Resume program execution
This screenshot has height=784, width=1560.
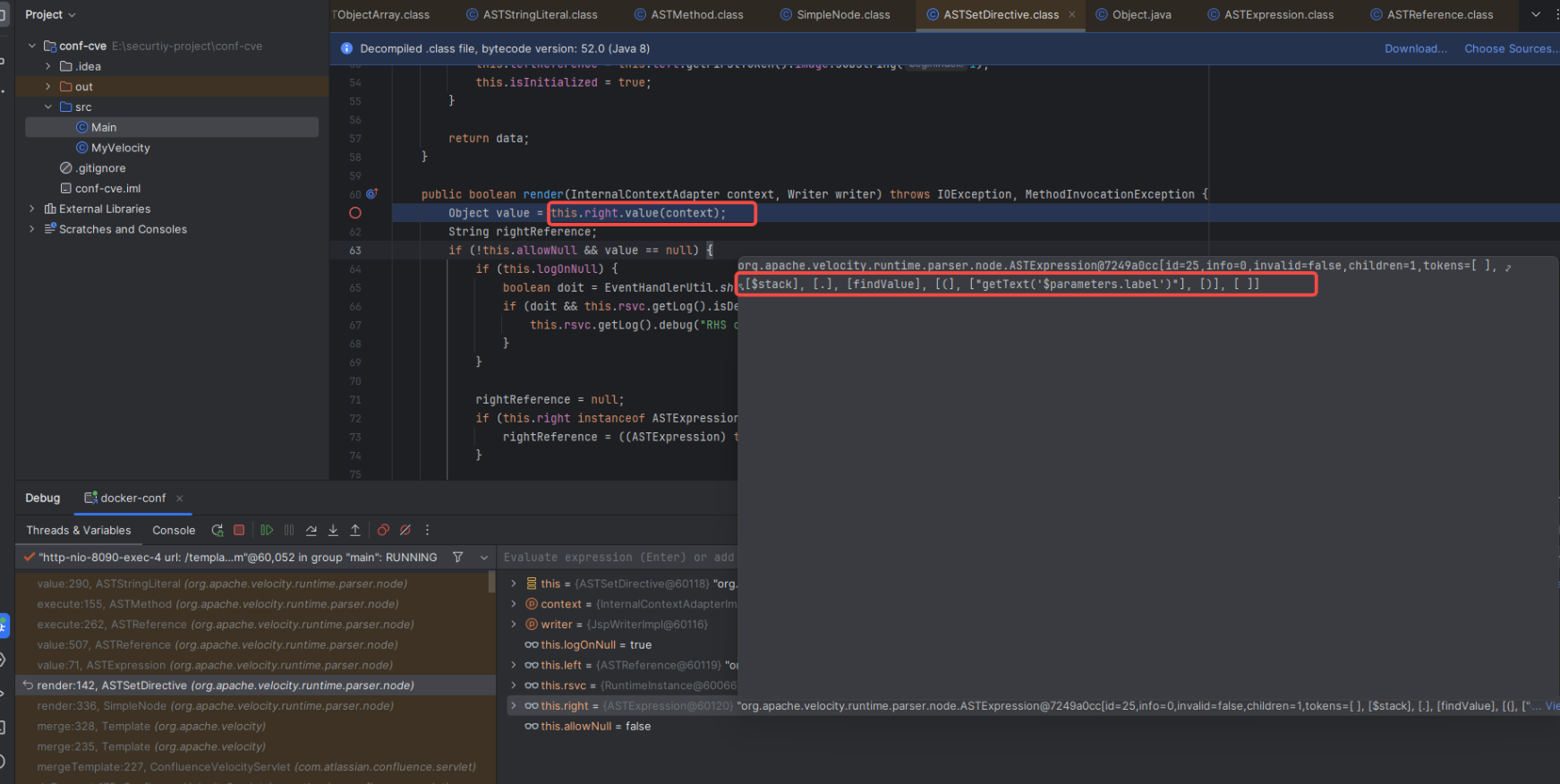[267, 530]
